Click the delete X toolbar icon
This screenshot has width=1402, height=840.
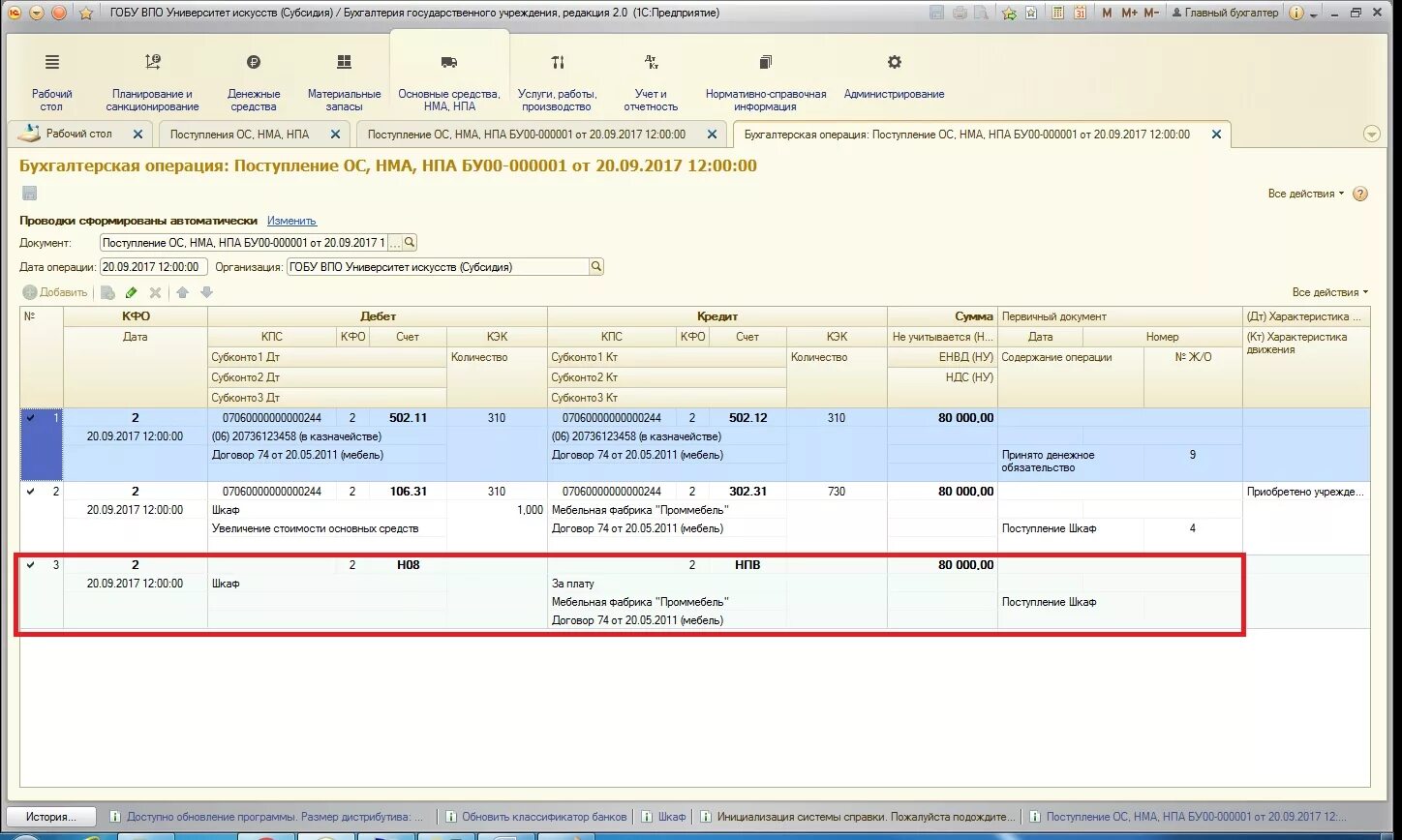tap(155, 292)
